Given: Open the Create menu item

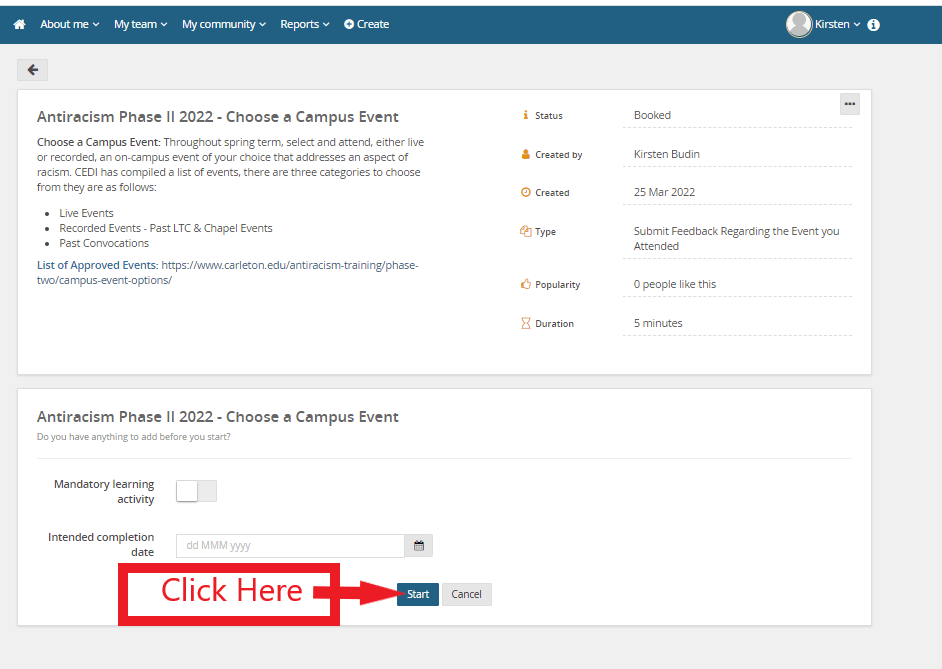Looking at the screenshot, I should tap(366, 25).
